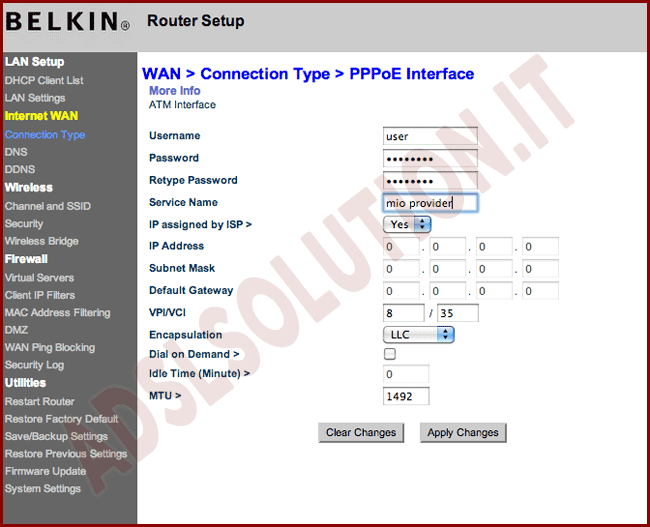Screen dimensions: 650x527
Task: Select Connection Type in sidebar
Action: pyautogui.click(x=45, y=135)
